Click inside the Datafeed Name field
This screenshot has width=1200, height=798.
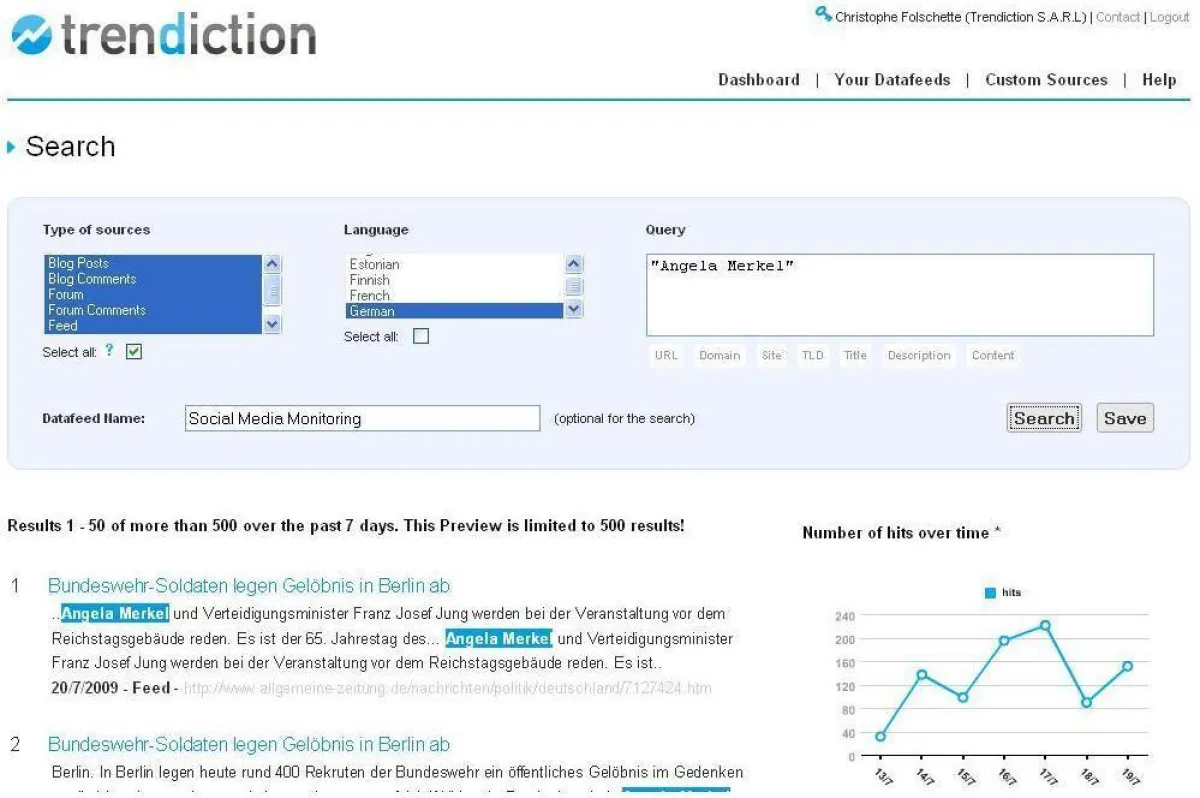[362, 418]
